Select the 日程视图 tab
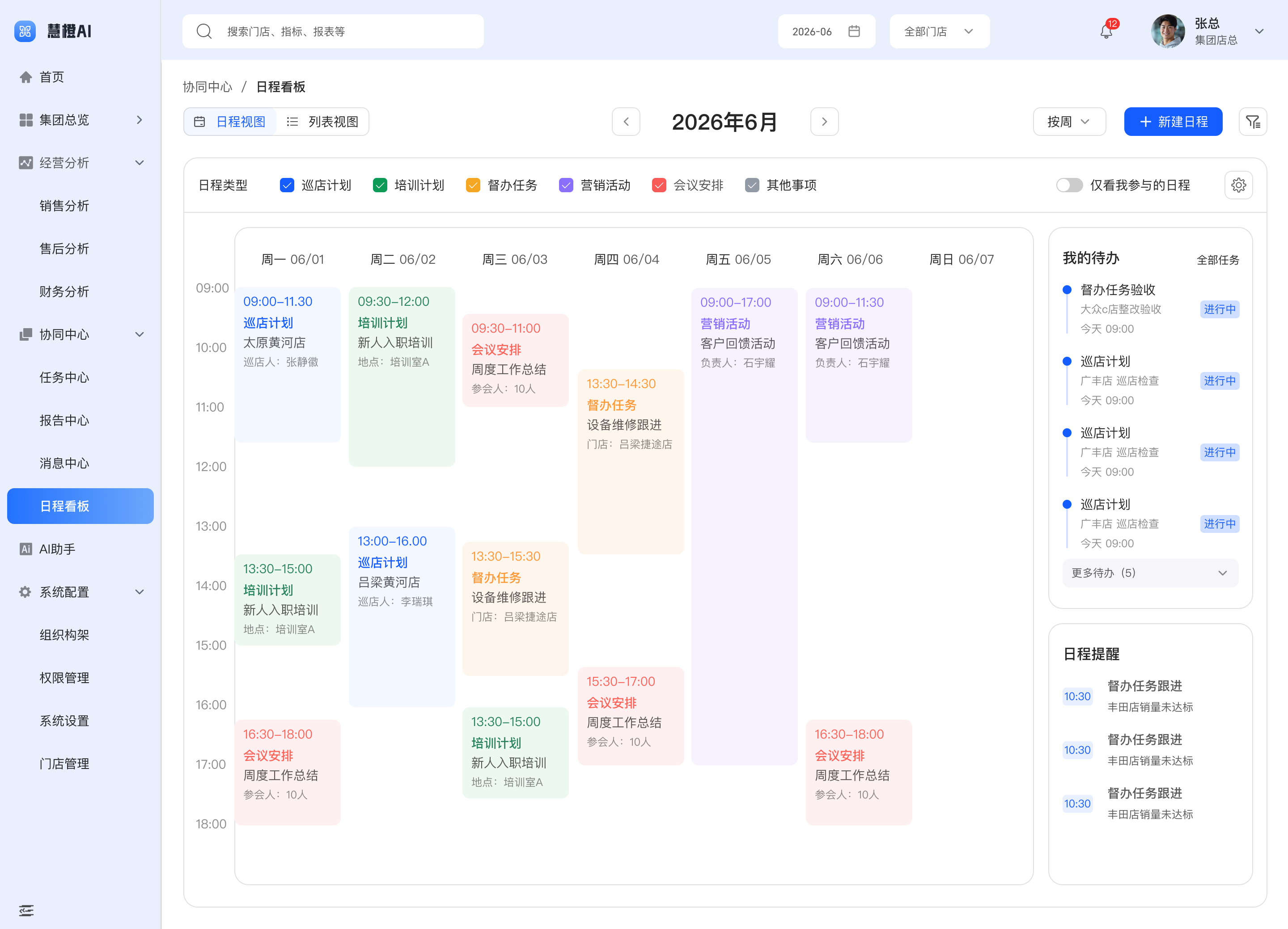 tap(230, 122)
